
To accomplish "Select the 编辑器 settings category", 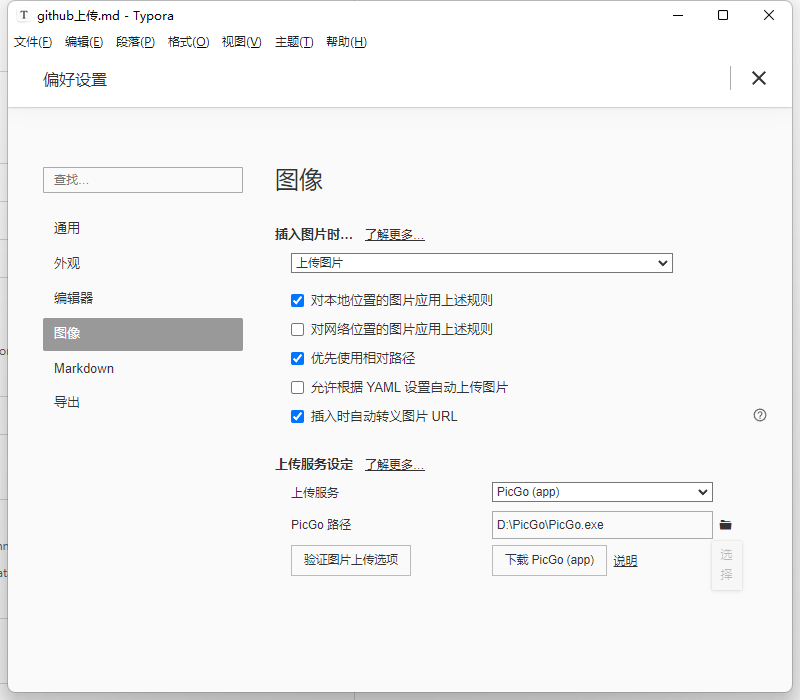I will coord(143,298).
